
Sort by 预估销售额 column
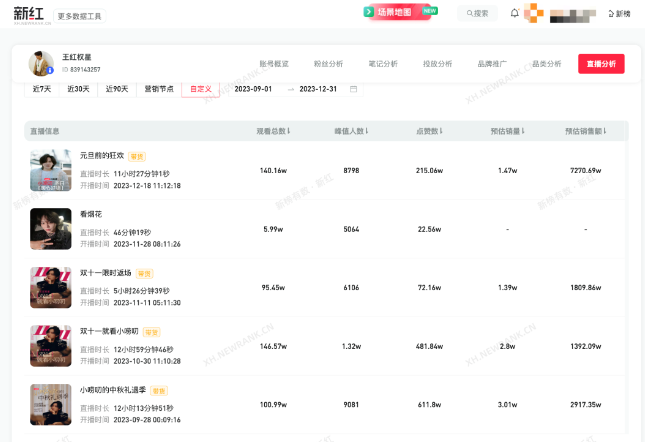click(585, 131)
